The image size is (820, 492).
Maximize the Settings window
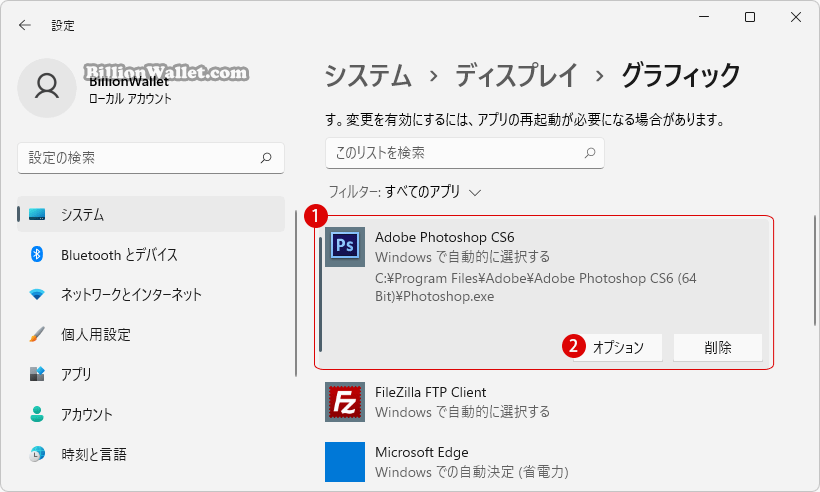pyautogui.click(x=750, y=17)
